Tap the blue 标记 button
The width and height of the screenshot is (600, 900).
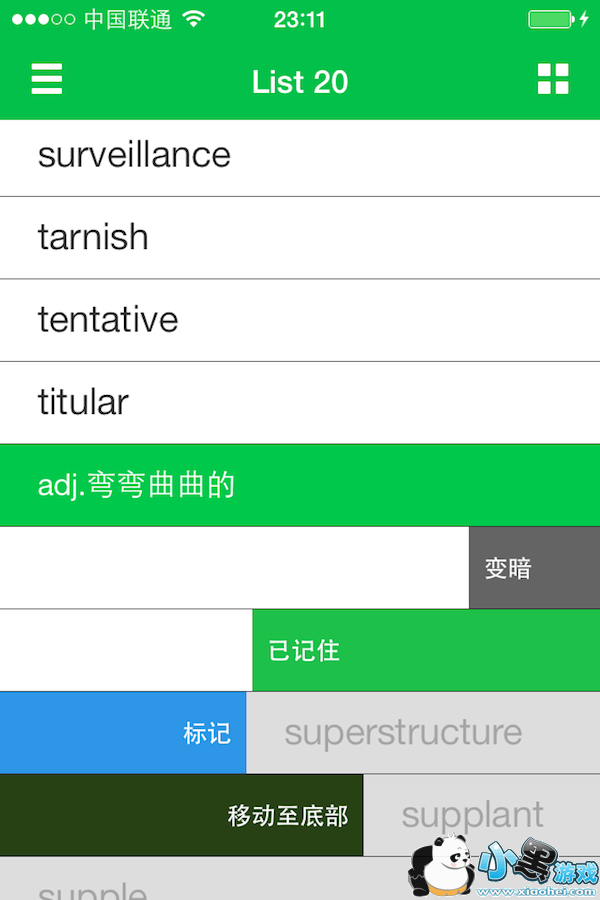coord(122,732)
